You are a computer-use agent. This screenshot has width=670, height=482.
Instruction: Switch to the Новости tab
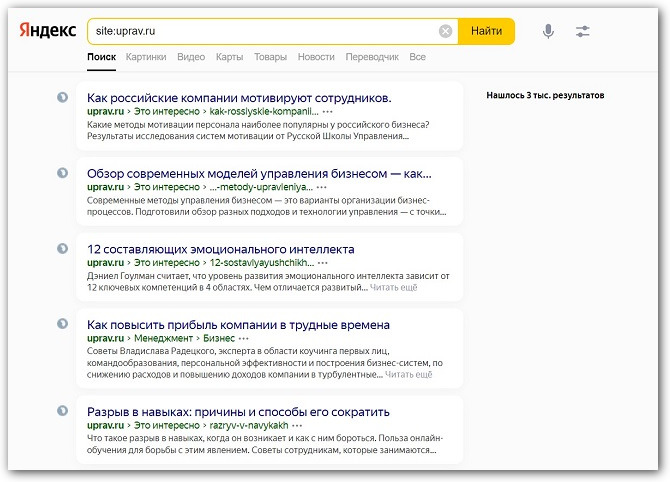[x=316, y=57]
